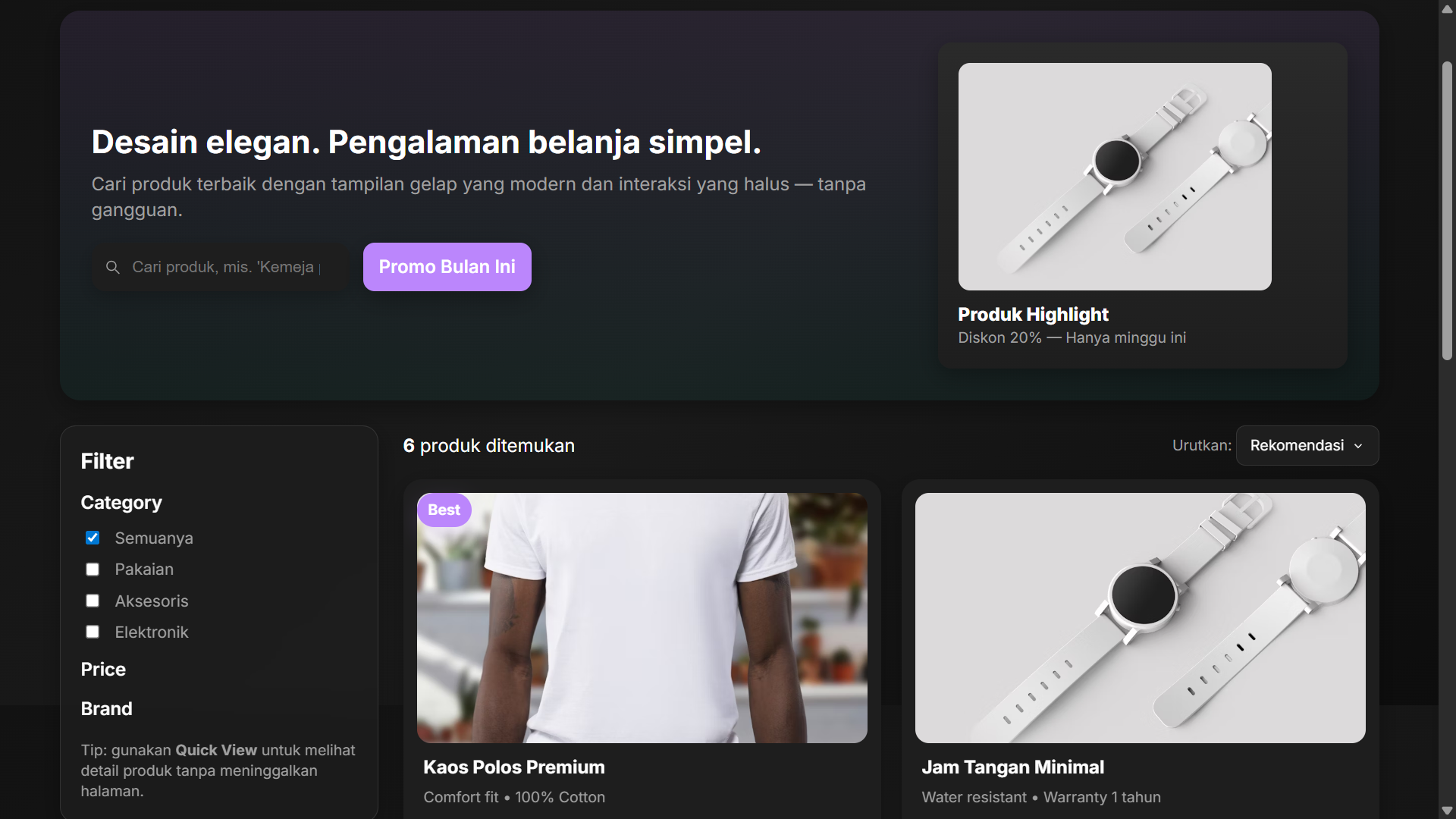Open the white t-shirt product photo
The height and width of the screenshot is (819, 1456).
(x=642, y=618)
